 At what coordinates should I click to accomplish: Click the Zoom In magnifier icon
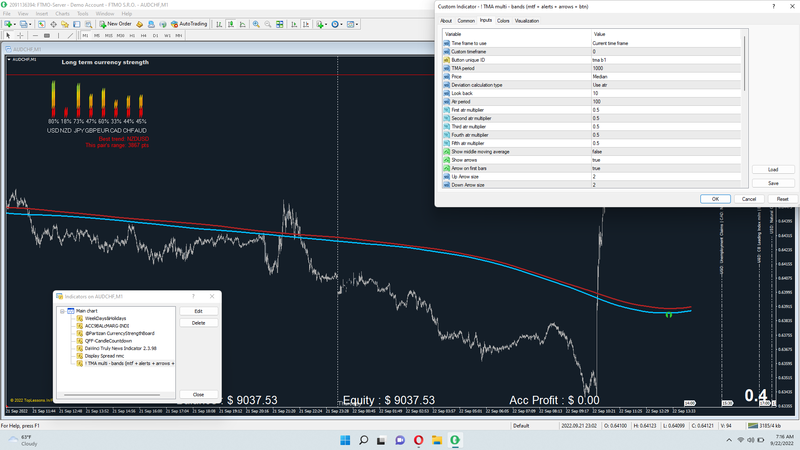click(x=256, y=24)
